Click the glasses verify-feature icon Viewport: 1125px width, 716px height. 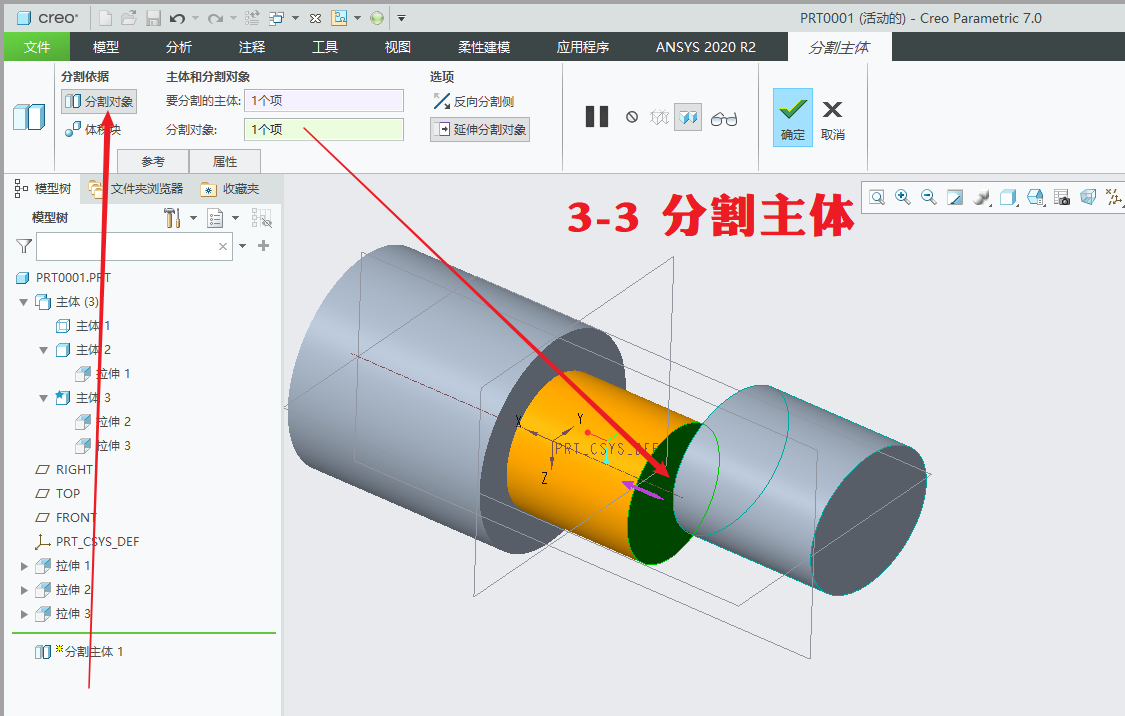click(x=724, y=118)
